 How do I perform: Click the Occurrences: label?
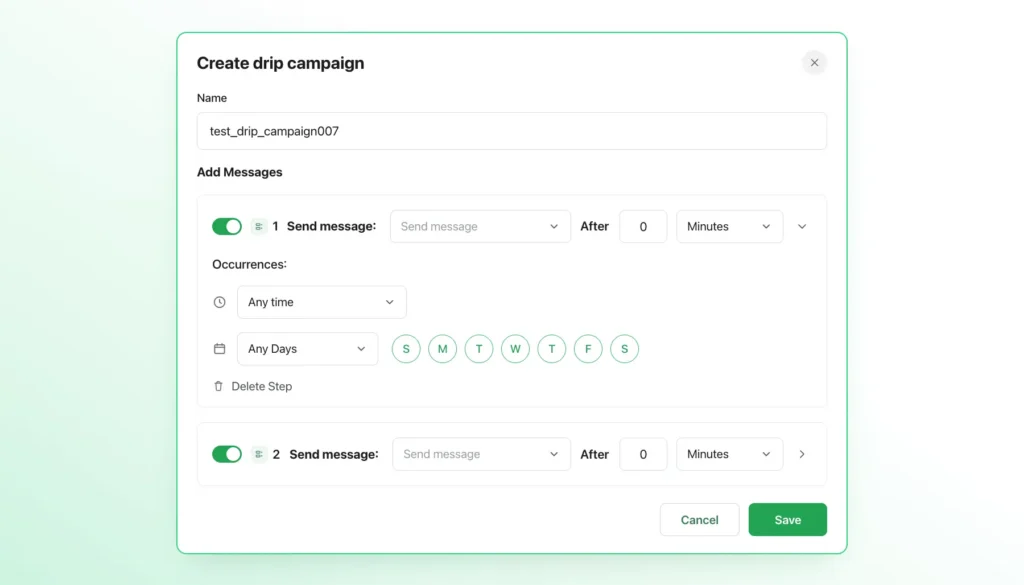pos(249,264)
